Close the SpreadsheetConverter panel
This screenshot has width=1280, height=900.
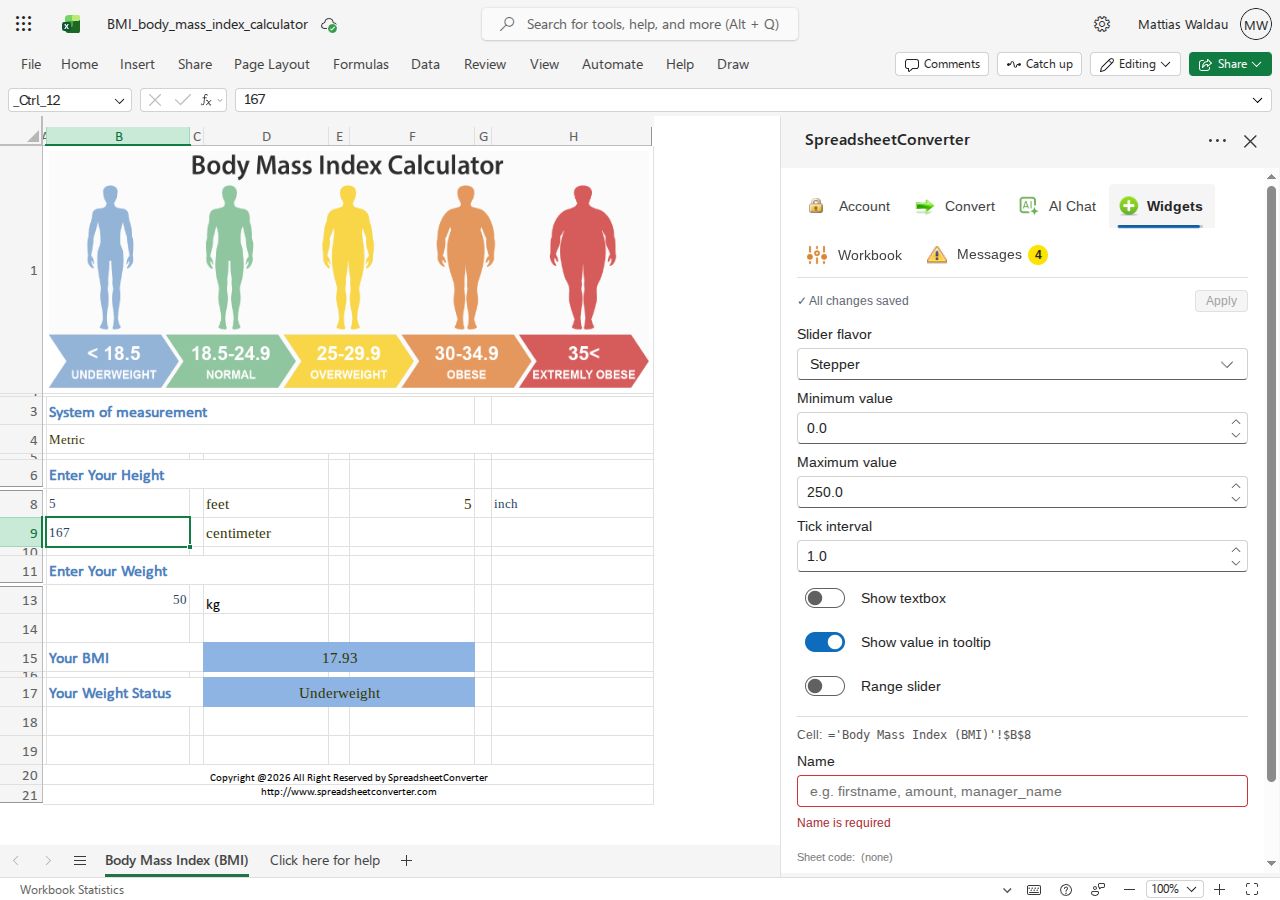click(x=1250, y=141)
